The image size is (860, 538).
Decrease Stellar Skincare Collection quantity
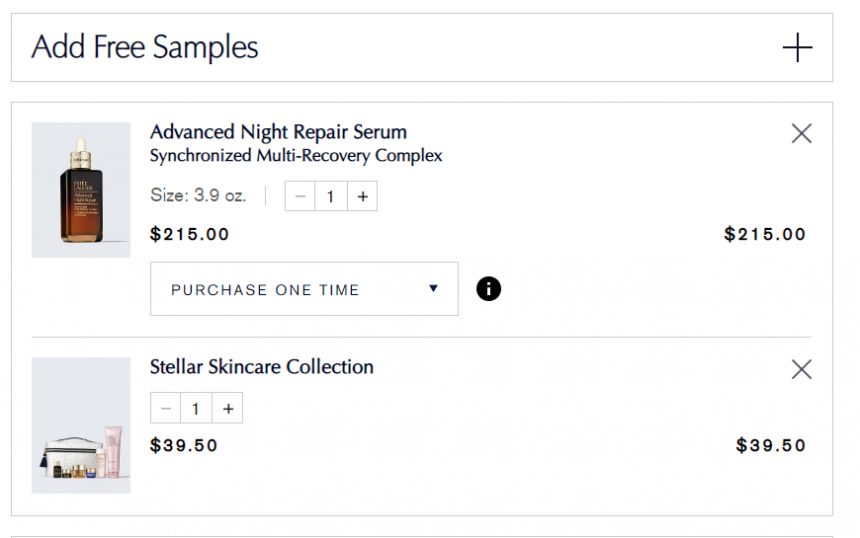pyautogui.click(x=166, y=408)
